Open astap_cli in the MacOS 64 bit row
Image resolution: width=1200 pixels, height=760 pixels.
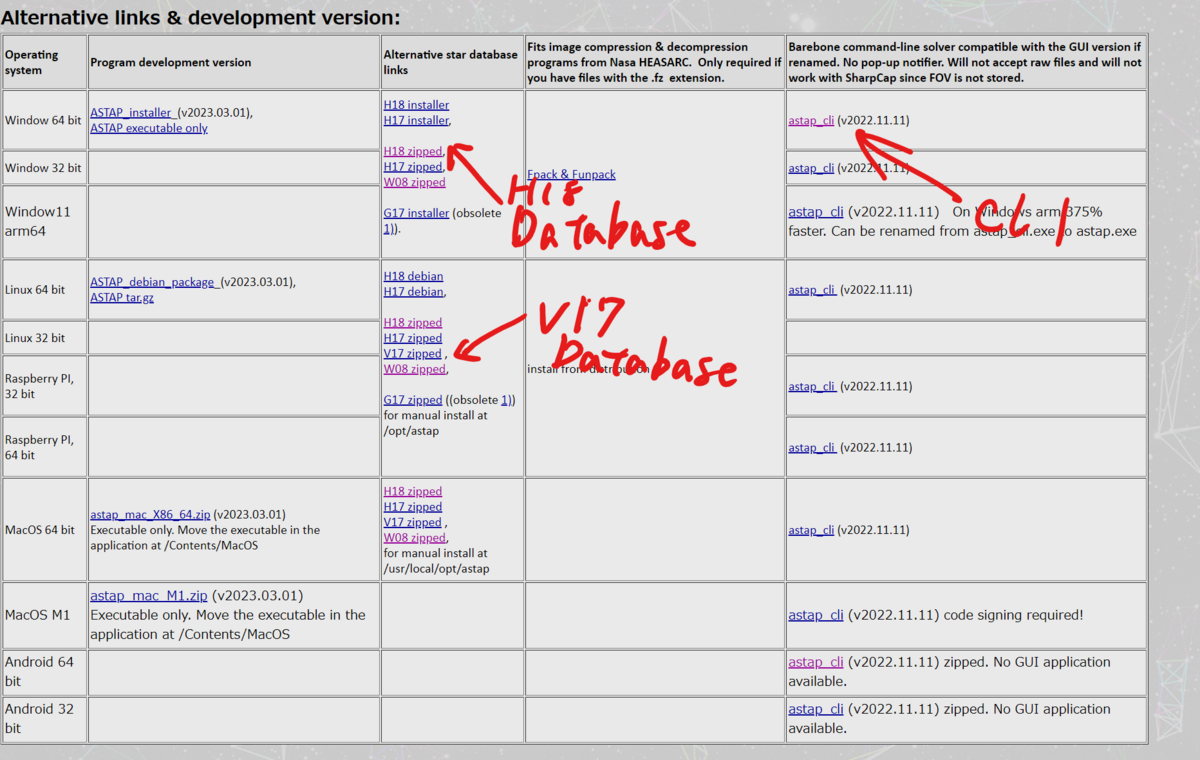811,530
